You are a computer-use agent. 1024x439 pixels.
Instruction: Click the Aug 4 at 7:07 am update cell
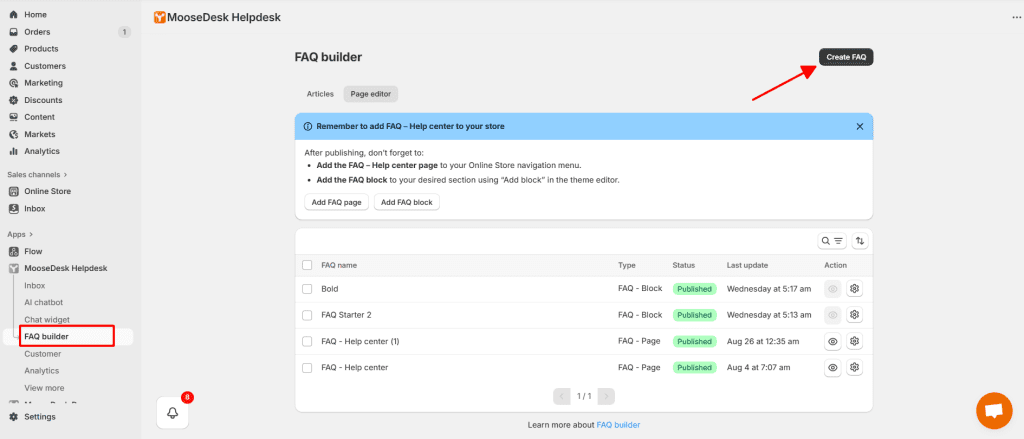(758, 367)
